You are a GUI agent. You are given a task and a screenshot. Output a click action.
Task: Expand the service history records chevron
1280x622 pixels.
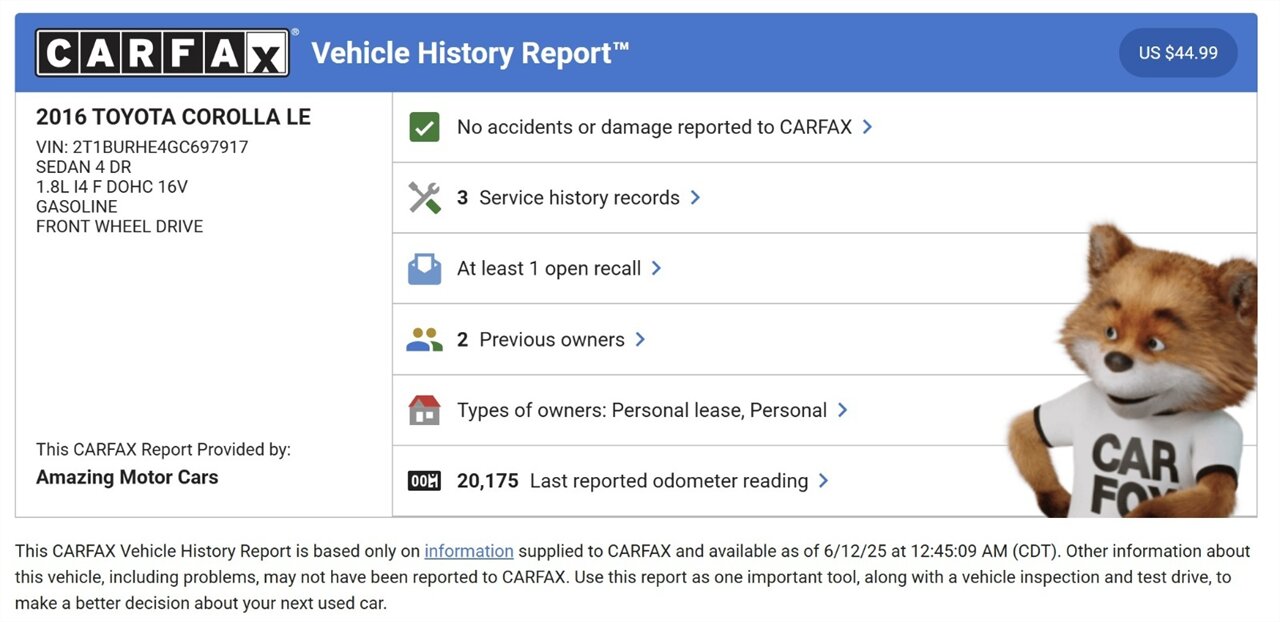695,198
